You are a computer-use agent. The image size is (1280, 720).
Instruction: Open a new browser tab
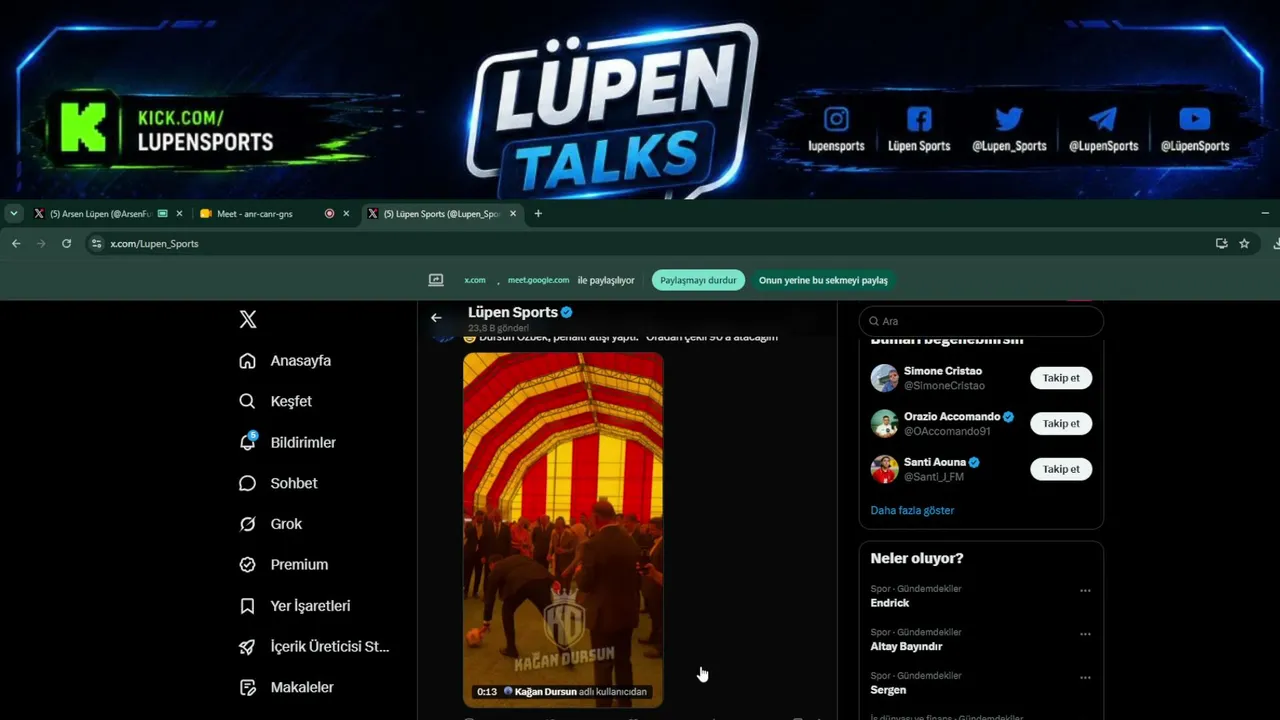coord(538,214)
